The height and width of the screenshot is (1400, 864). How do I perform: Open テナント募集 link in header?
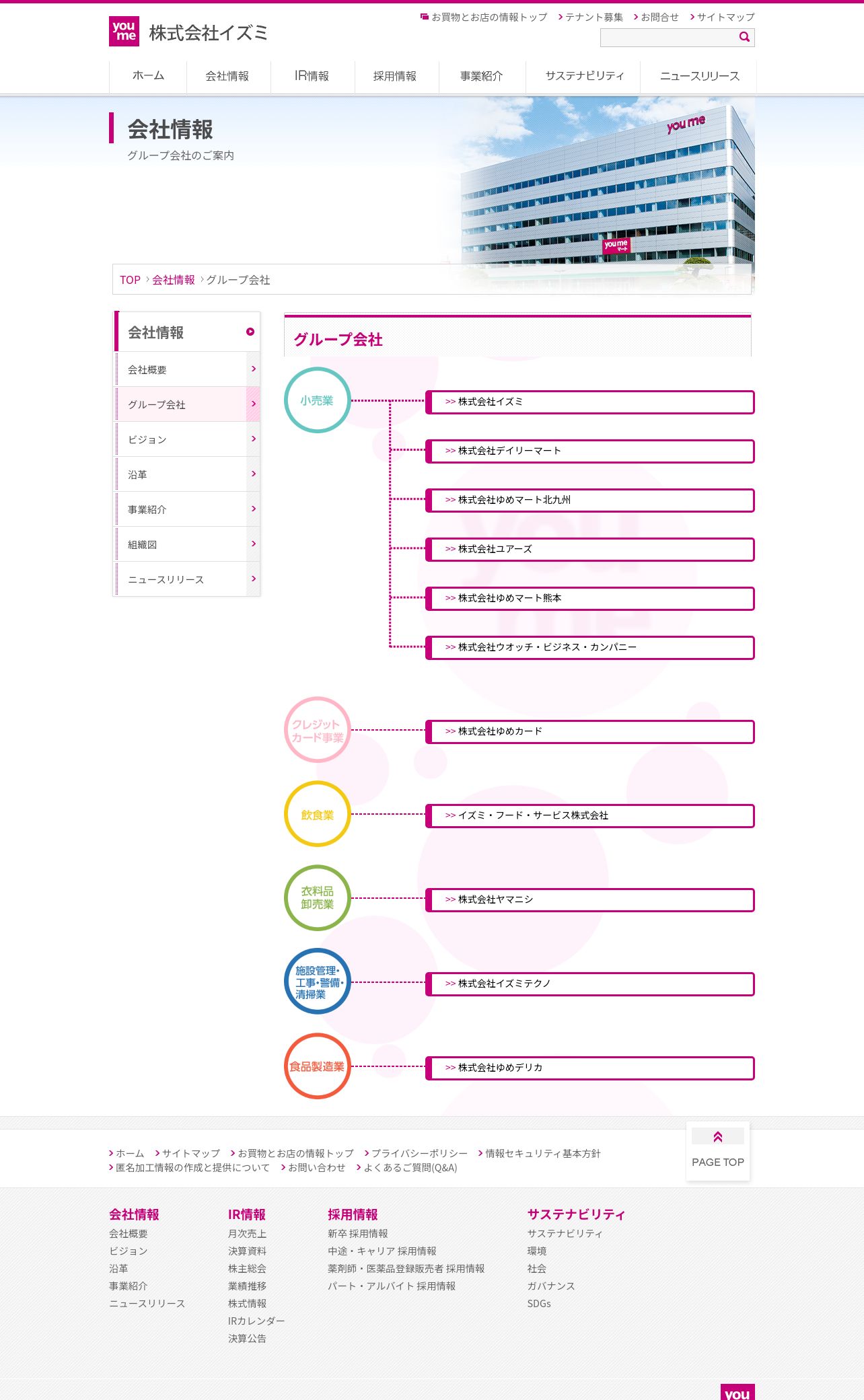pos(593,17)
